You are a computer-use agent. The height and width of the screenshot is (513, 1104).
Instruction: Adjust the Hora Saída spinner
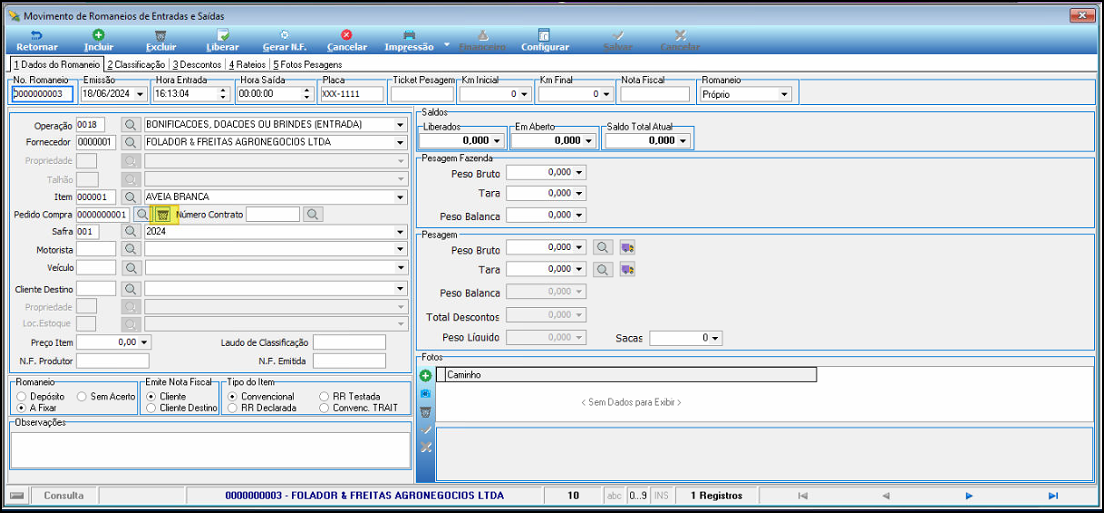(x=307, y=94)
